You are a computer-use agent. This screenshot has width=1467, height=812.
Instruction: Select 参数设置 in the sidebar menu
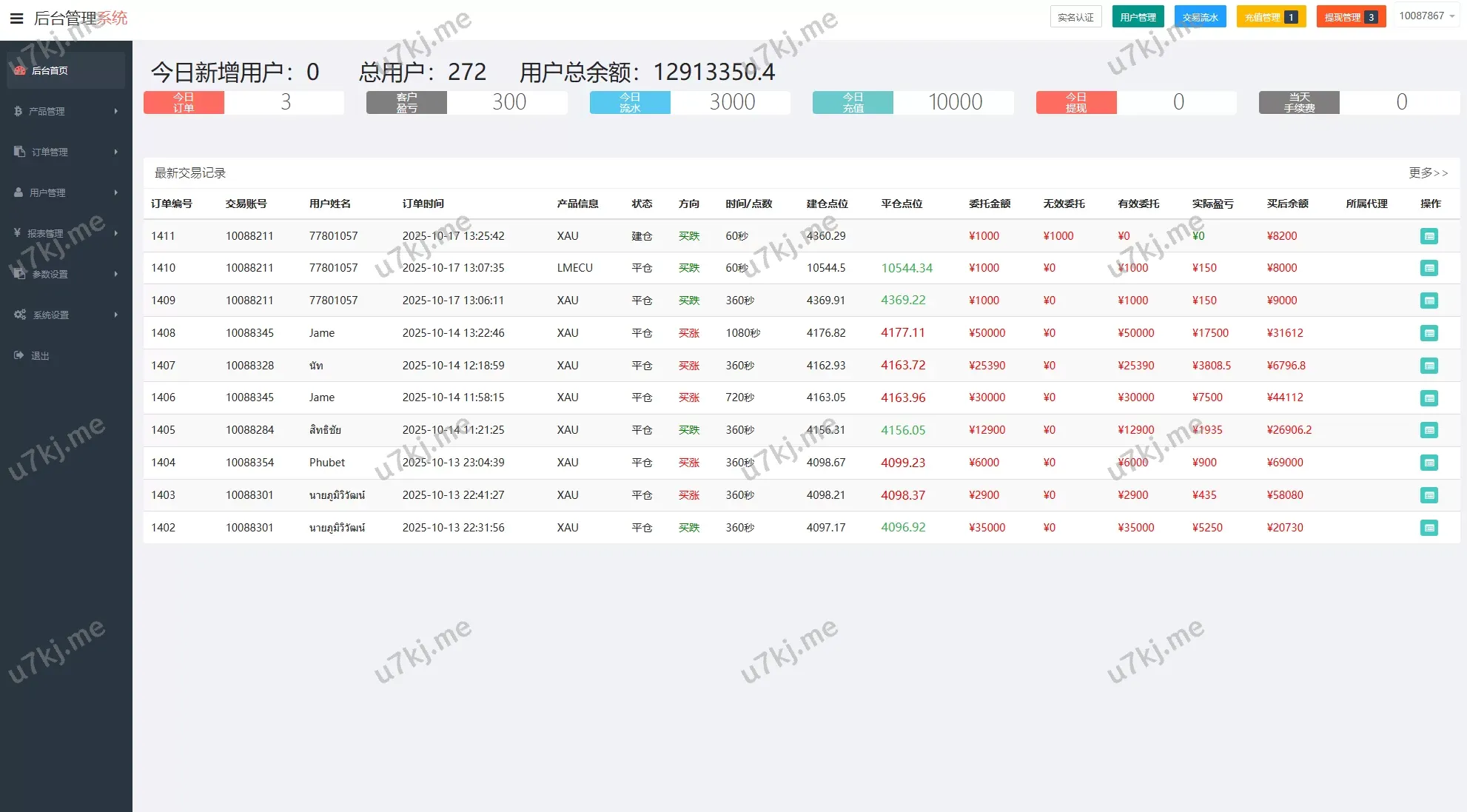click(50, 274)
